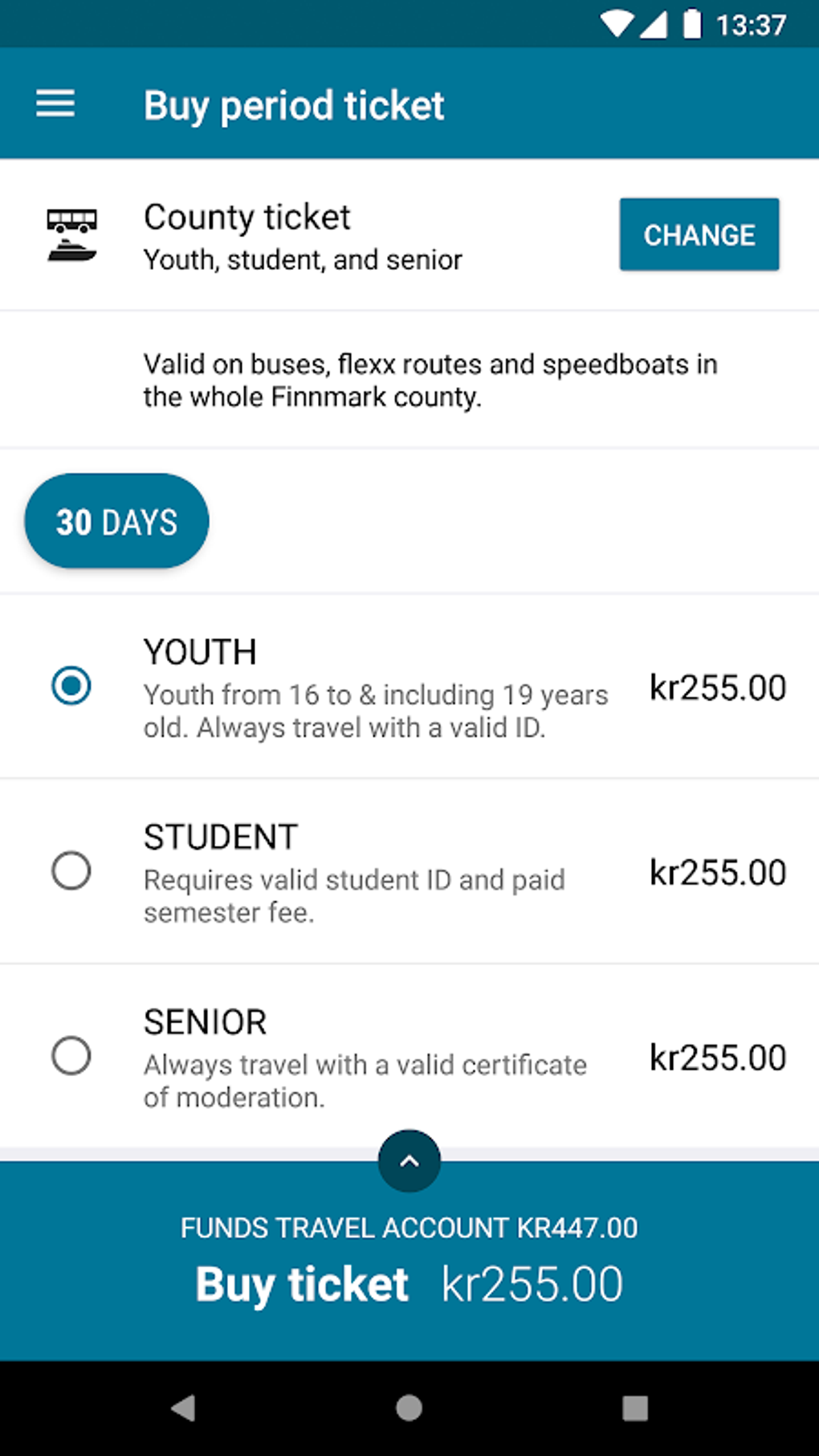Open Android recent apps button
The width and height of the screenshot is (819, 1456).
point(634,1407)
